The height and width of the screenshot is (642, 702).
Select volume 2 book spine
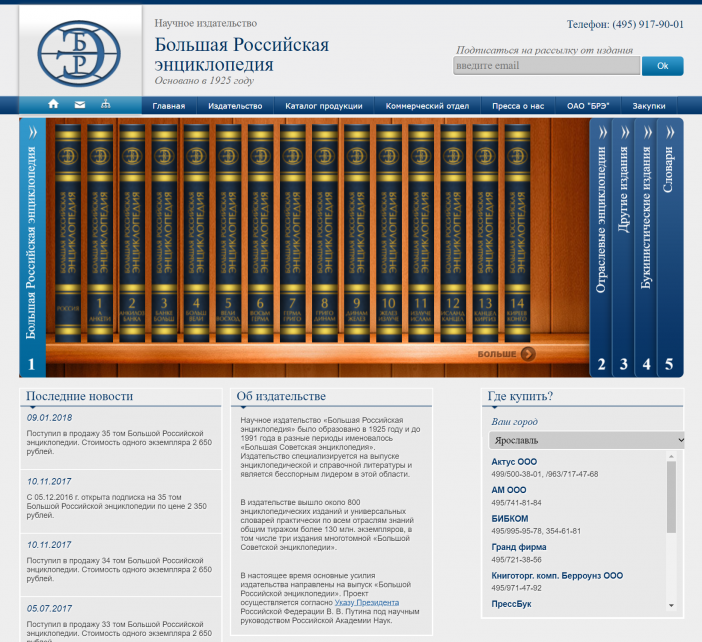(132, 233)
